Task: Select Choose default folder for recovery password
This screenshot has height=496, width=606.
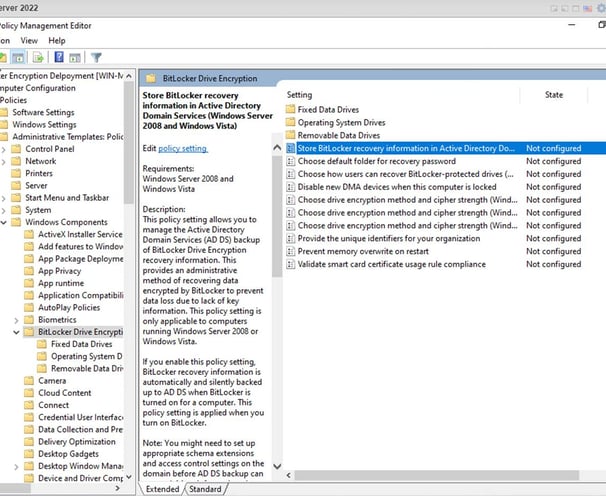Action: click(x=377, y=161)
